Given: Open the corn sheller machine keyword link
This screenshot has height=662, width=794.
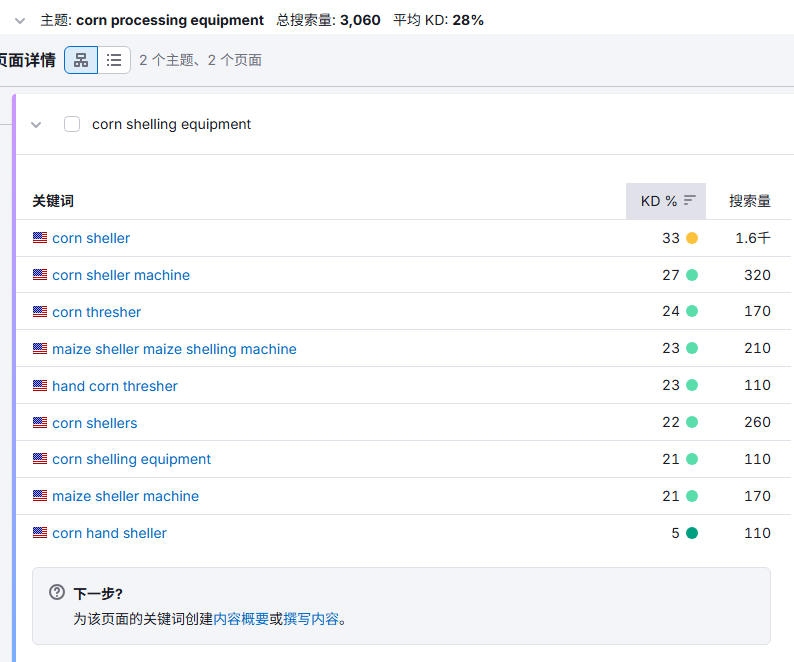Looking at the screenshot, I should point(121,275).
